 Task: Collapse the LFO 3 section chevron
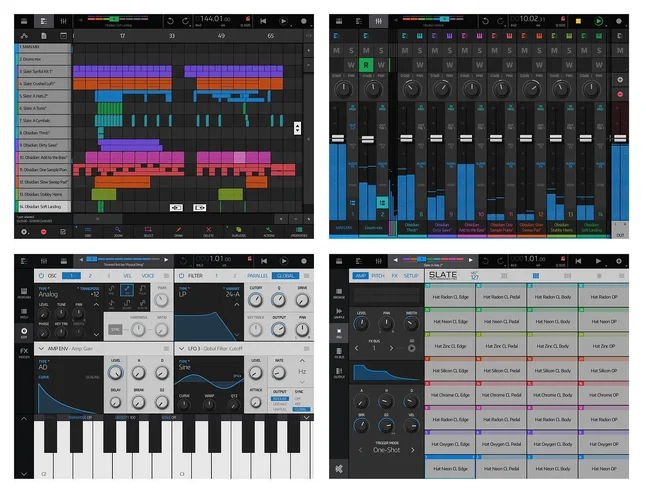182,348
